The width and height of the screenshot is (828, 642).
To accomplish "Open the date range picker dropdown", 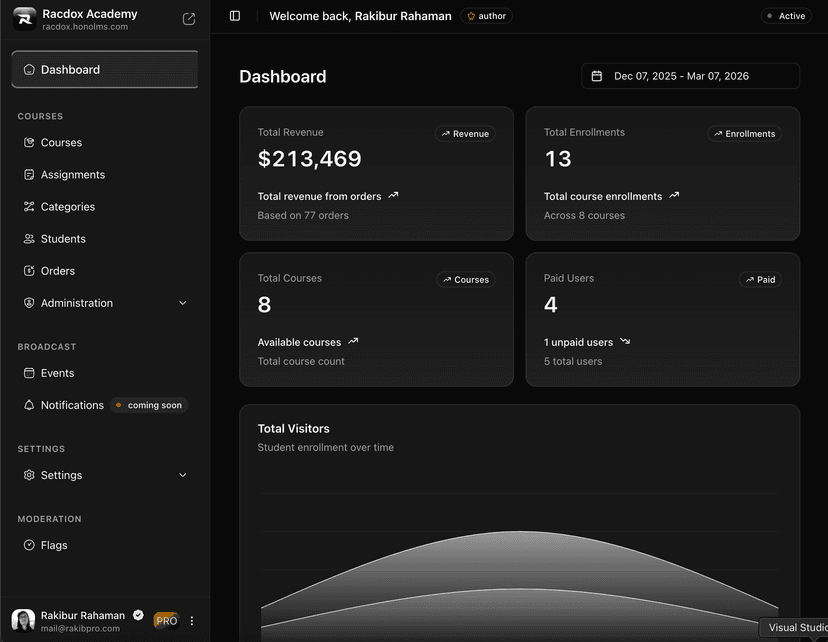I will coord(690,76).
